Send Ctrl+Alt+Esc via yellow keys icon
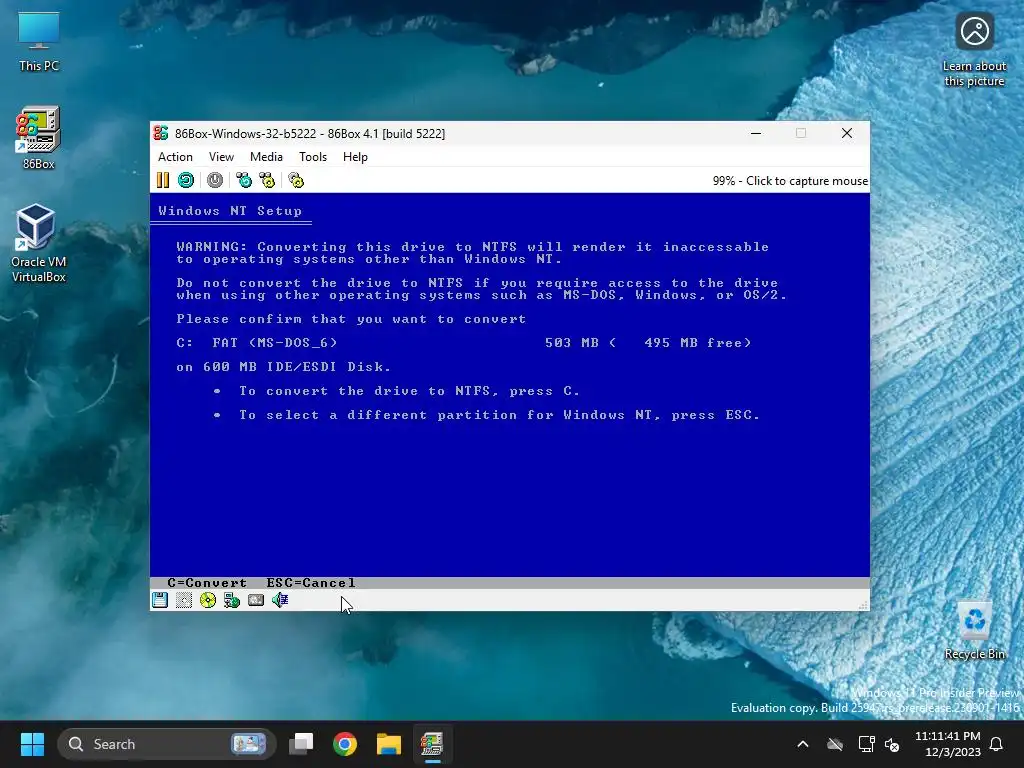This screenshot has width=1024, height=768. (267, 180)
